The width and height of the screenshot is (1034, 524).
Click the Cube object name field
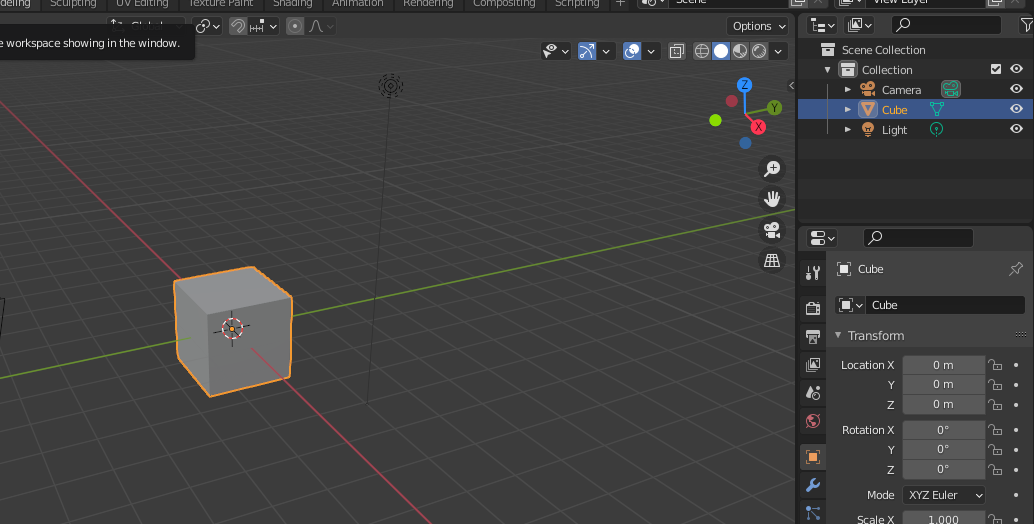[945, 305]
